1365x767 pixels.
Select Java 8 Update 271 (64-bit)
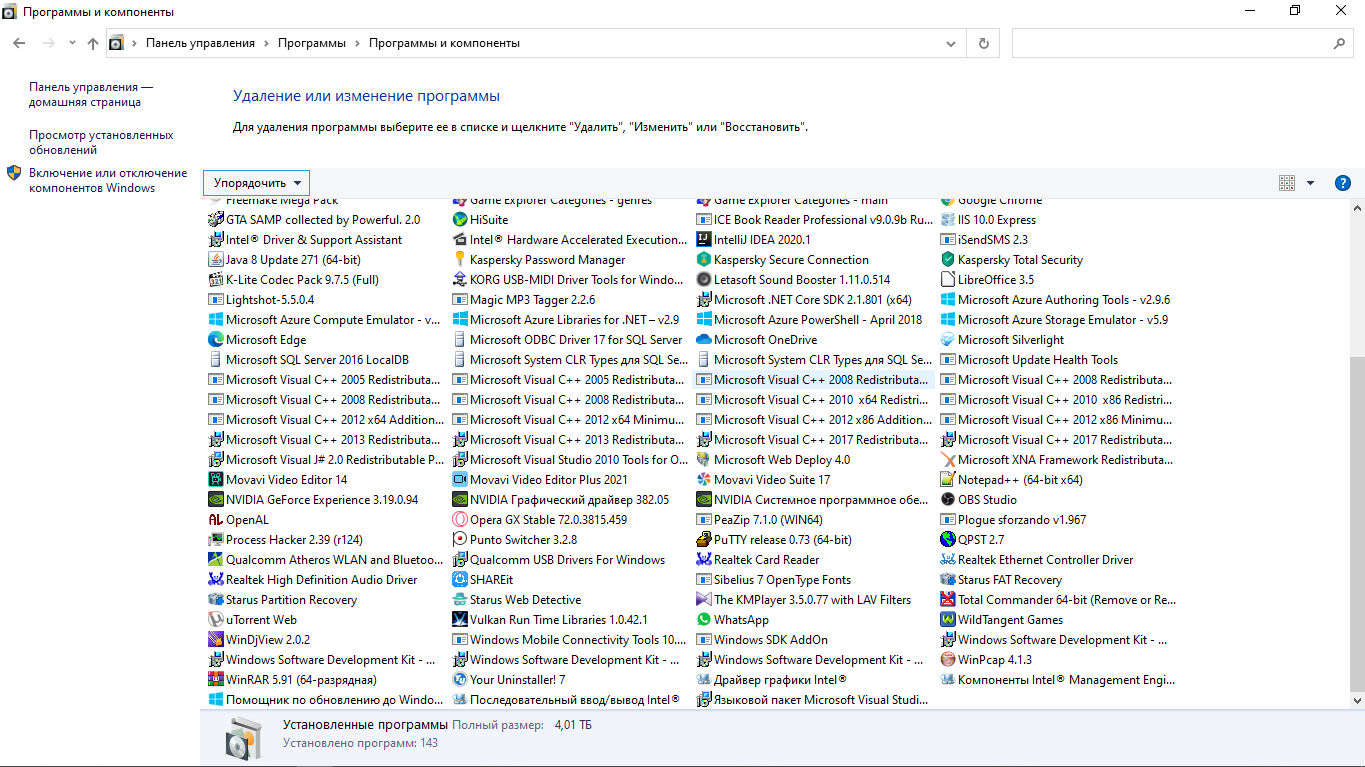(x=285, y=260)
